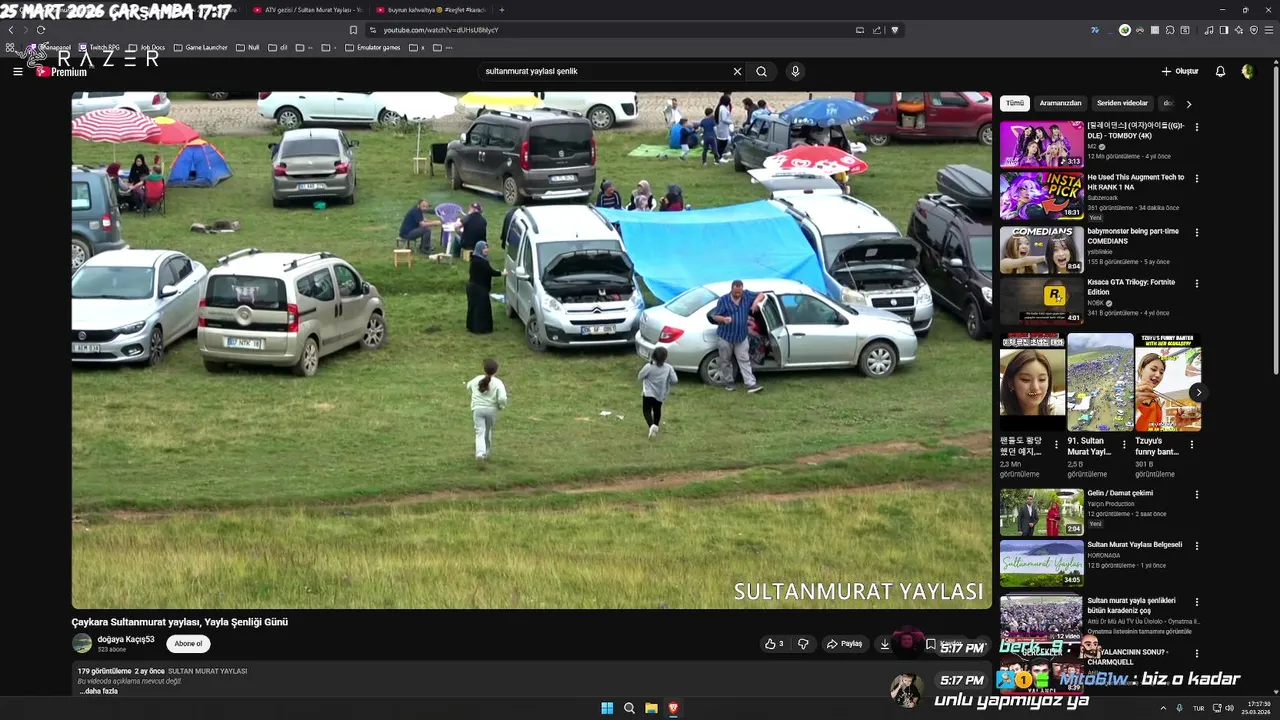This screenshot has height=720, width=1280.
Task: Open YouTube notifications bell
Action: (1220, 71)
